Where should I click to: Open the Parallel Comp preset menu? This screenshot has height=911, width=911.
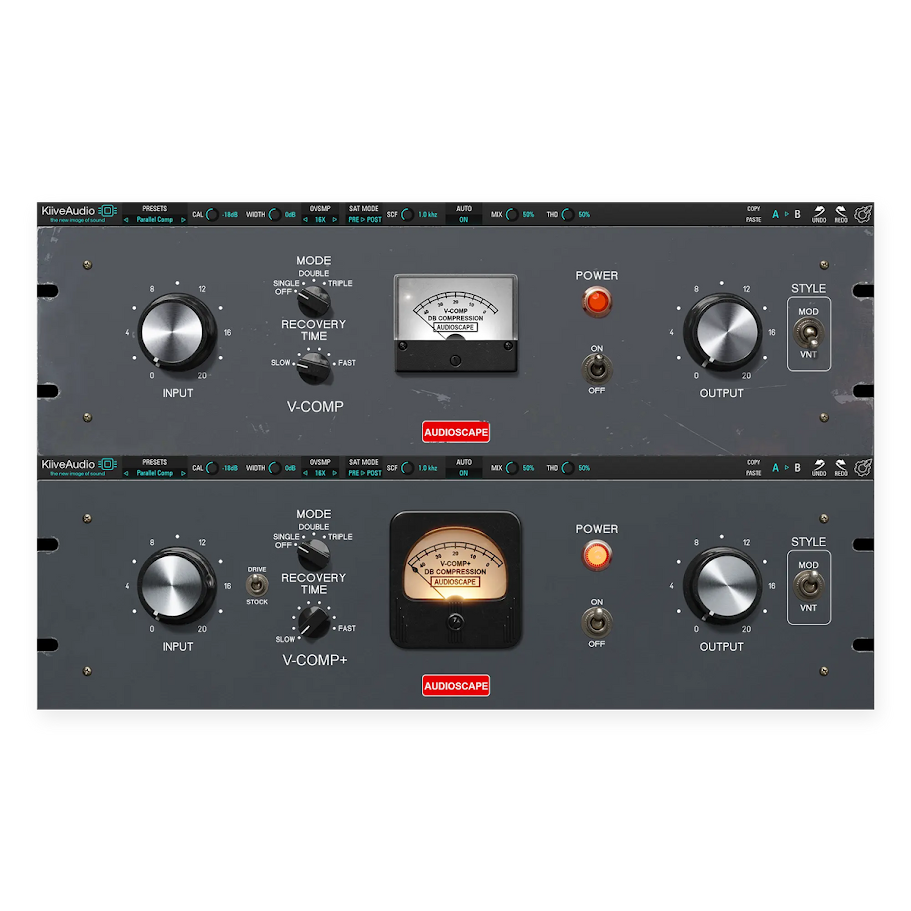156,219
